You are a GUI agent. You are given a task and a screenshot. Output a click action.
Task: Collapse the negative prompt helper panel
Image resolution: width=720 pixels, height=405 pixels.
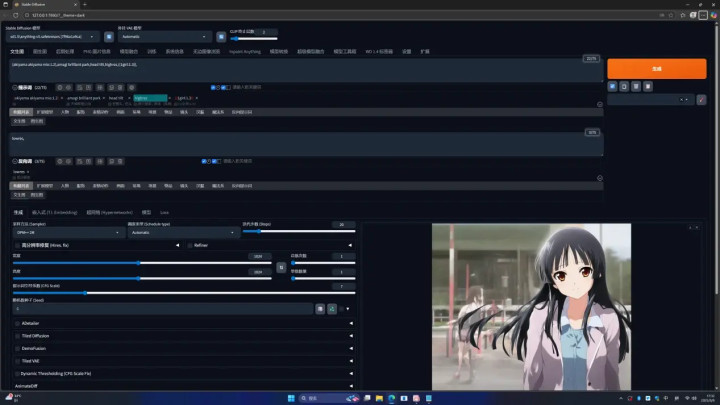pyautogui.click(x=15, y=161)
